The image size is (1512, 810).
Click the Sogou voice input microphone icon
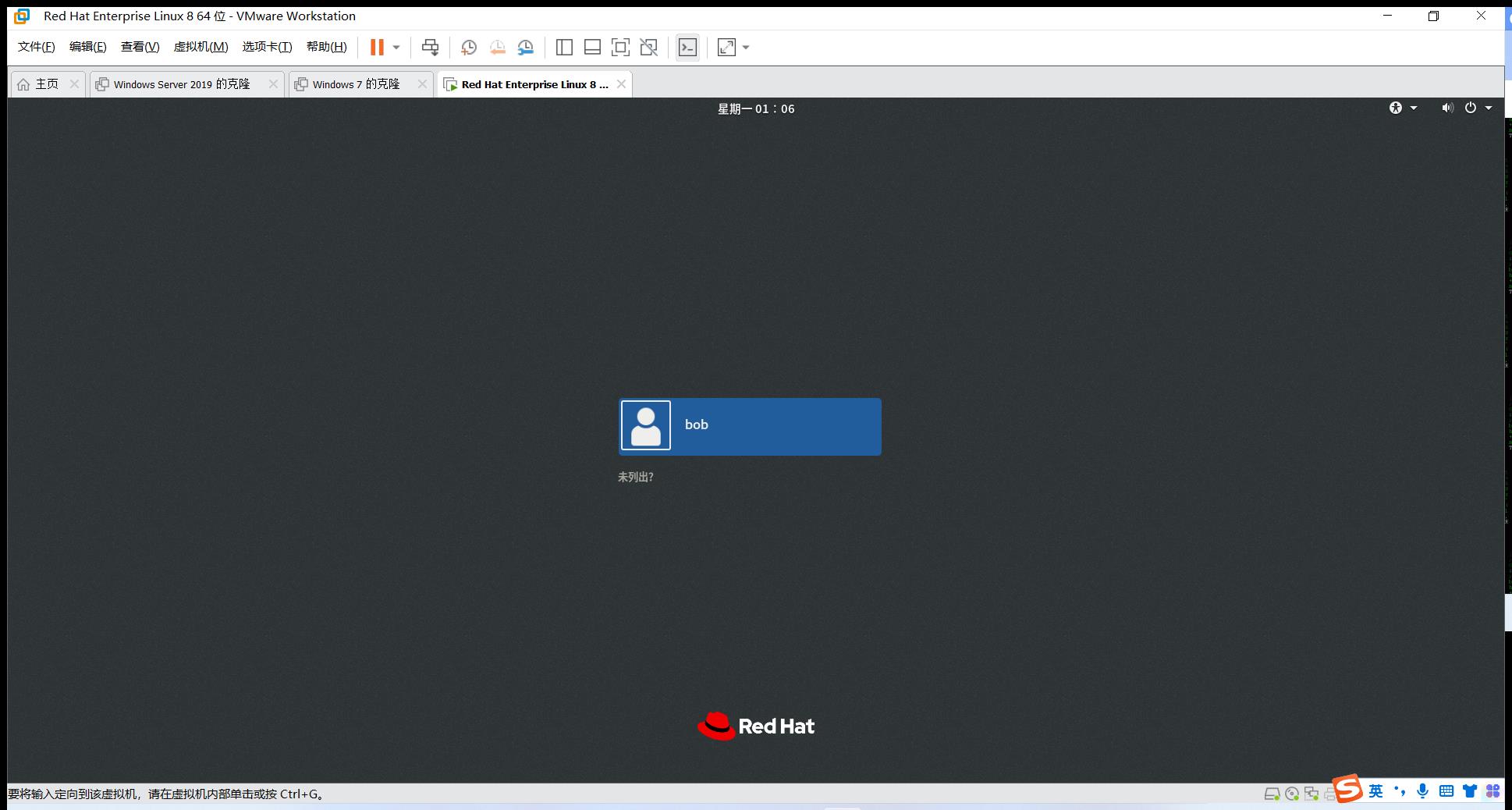coord(1423,791)
